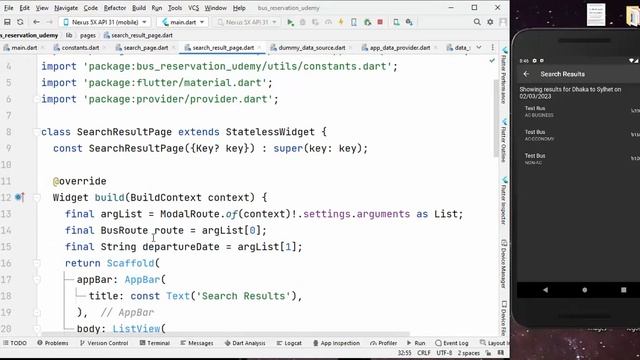Open the SDK Manager toolbar icon

[409, 22]
